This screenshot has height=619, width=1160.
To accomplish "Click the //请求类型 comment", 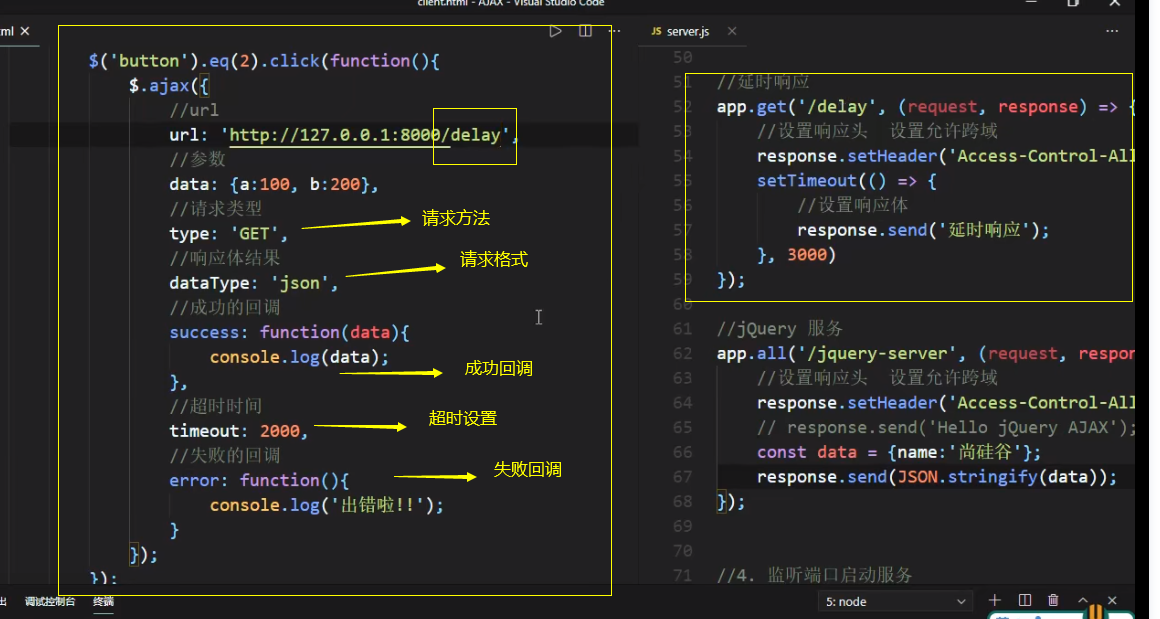I will (x=215, y=209).
